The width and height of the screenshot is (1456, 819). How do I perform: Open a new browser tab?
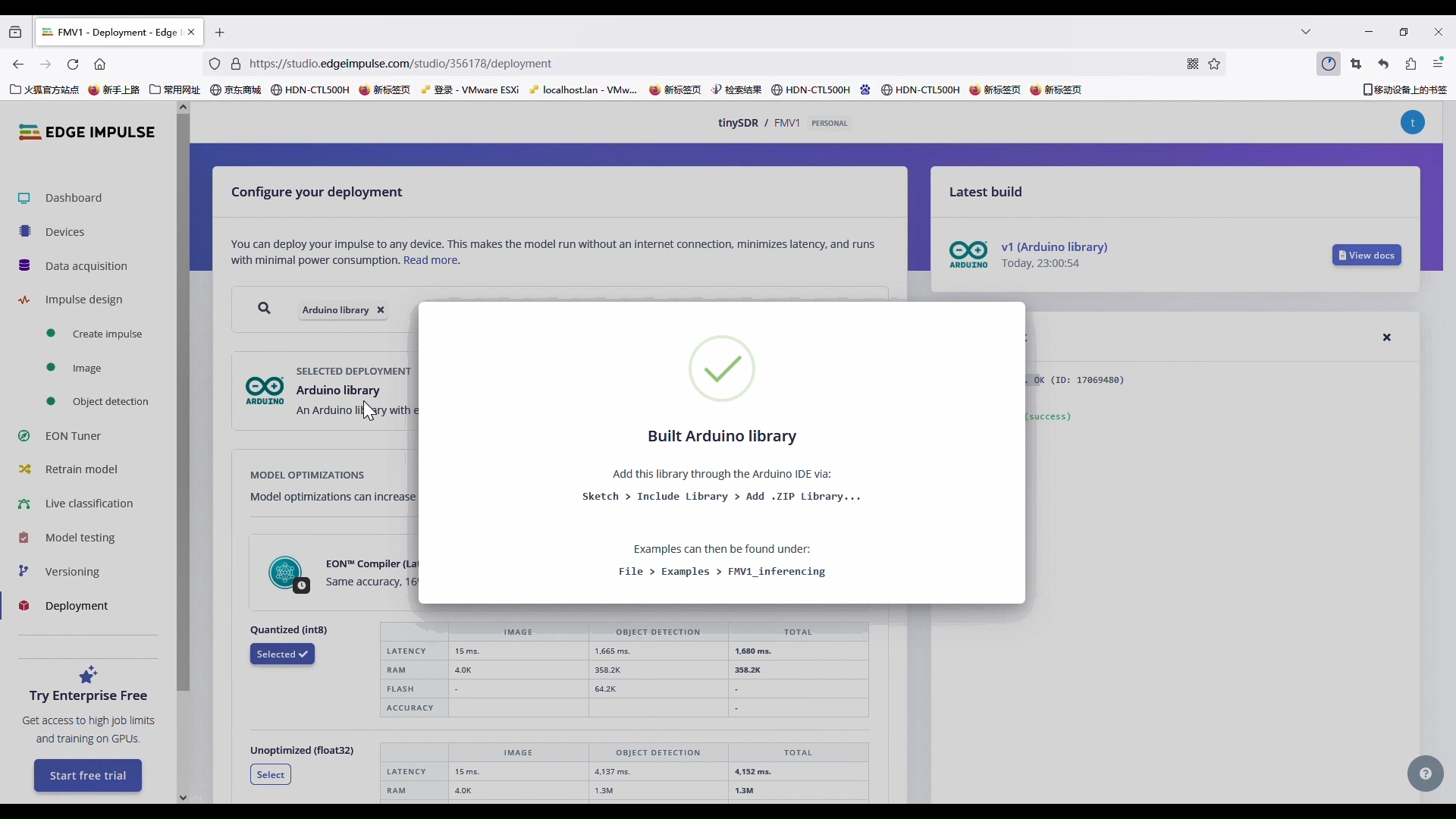pyautogui.click(x=220, y=32)
